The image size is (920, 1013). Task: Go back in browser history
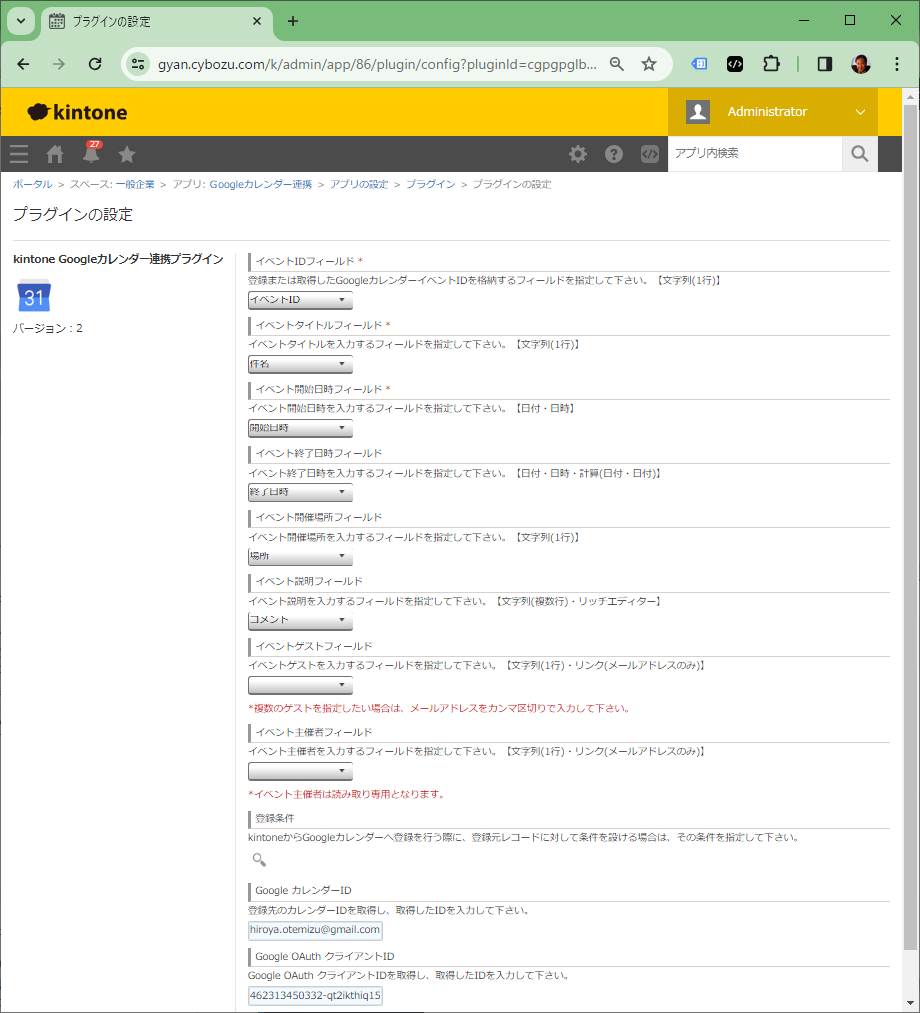tap(23, 64)
